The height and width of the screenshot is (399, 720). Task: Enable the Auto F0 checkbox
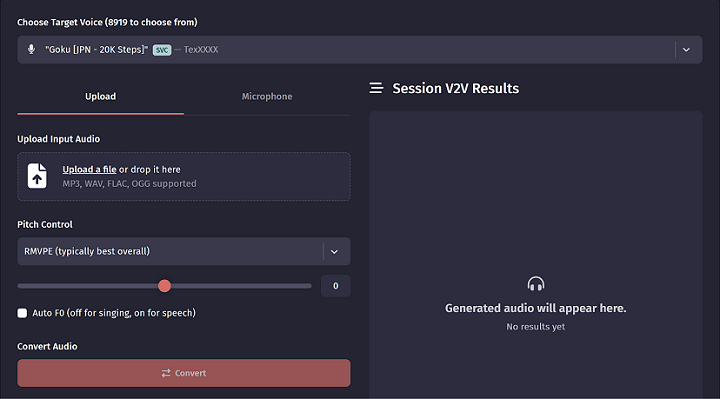[22, 313]
